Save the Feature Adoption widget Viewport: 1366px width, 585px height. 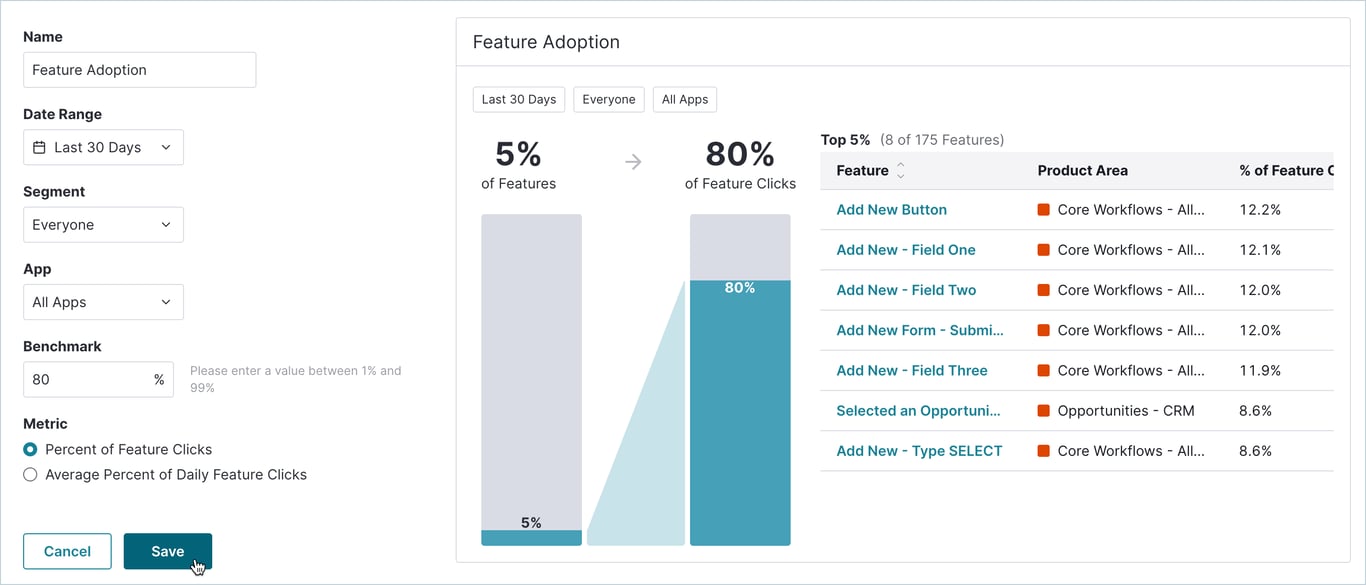168,551
